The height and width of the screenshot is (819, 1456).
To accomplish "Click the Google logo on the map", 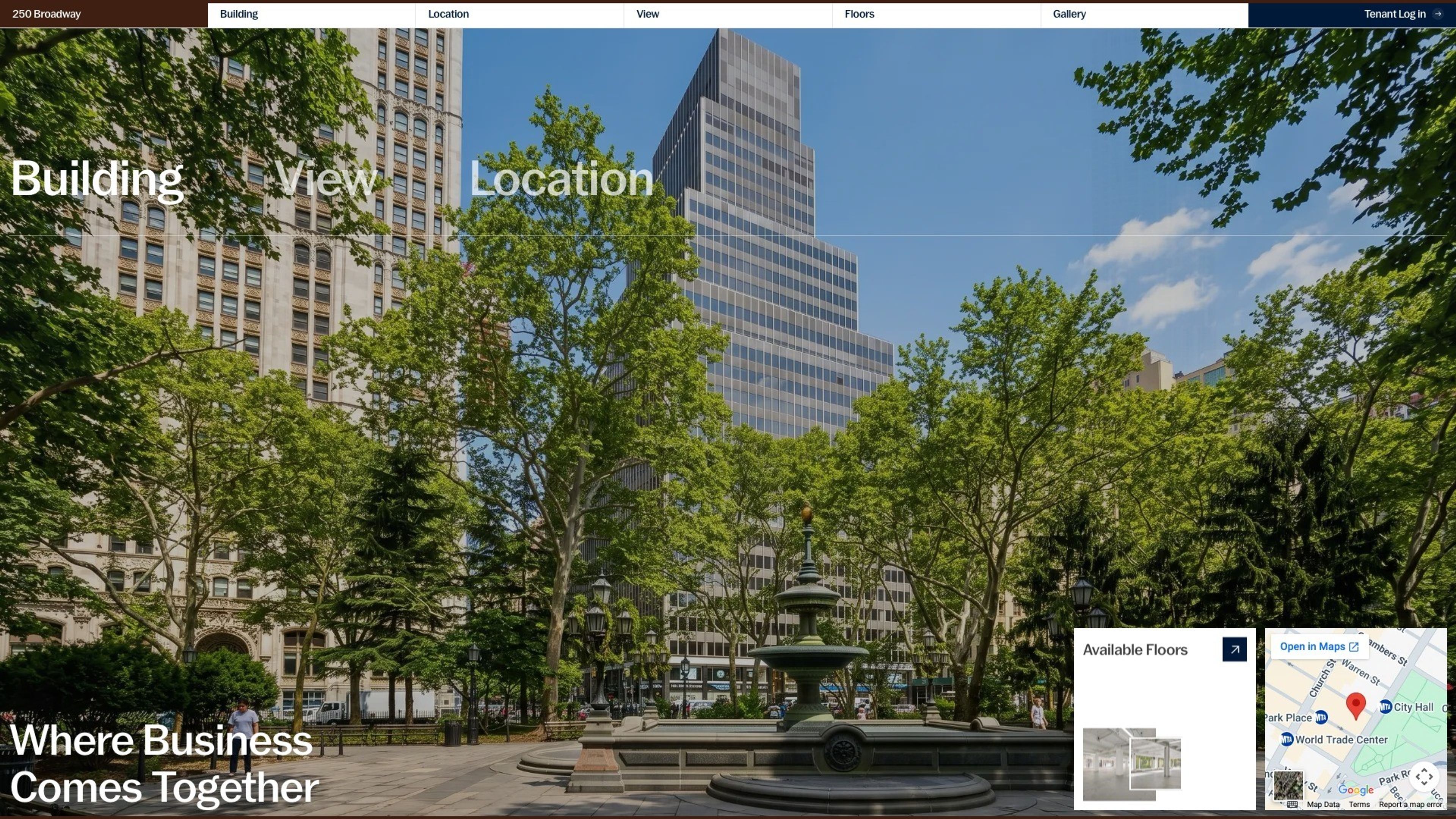I will coord(1356,790).
